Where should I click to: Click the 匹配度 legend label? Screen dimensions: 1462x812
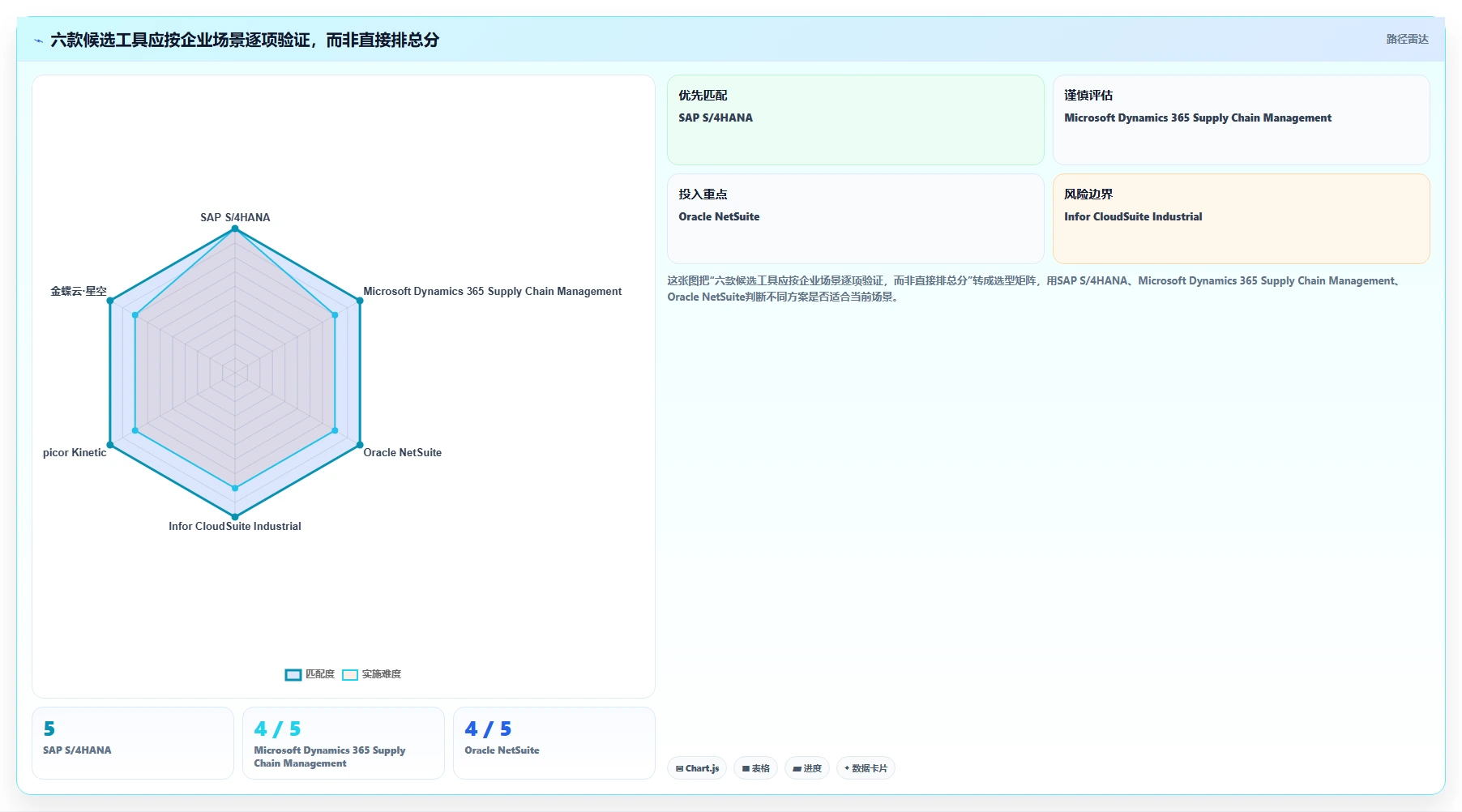pos(320,674)
